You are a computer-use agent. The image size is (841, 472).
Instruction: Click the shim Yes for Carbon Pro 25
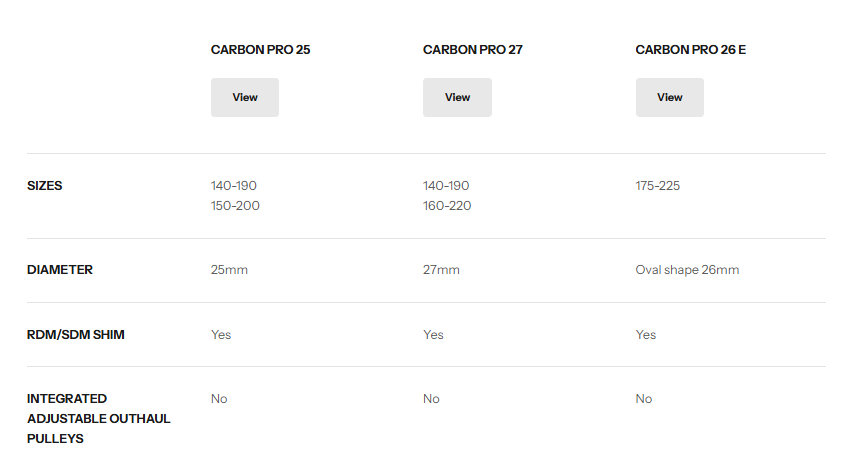(221, 334)
